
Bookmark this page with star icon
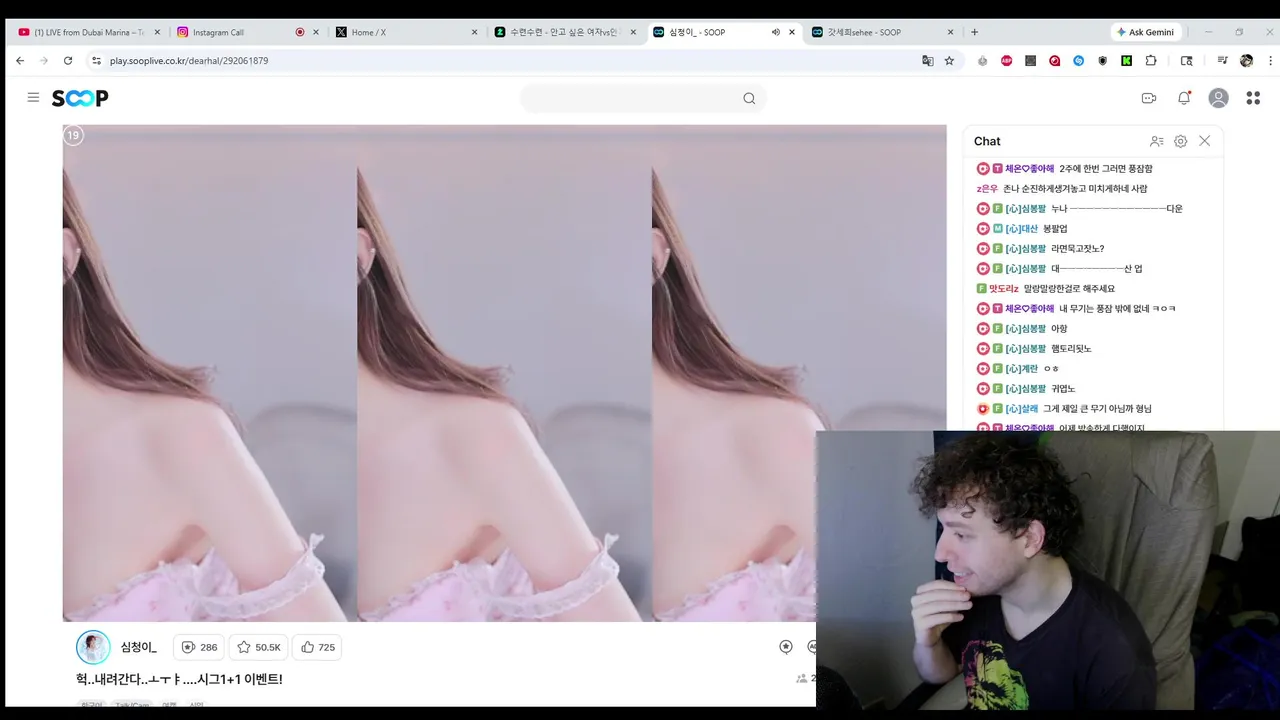coord(949,61)
